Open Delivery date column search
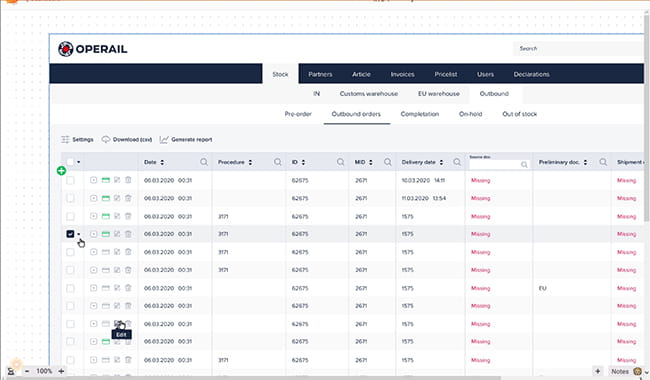Viewport: 650px width, 380px height. (x=457, y=162)
